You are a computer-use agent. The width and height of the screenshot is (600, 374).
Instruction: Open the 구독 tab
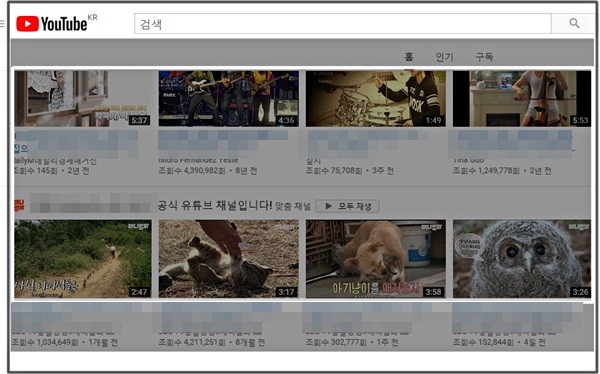pyautogui.click(x=484, y=57)
